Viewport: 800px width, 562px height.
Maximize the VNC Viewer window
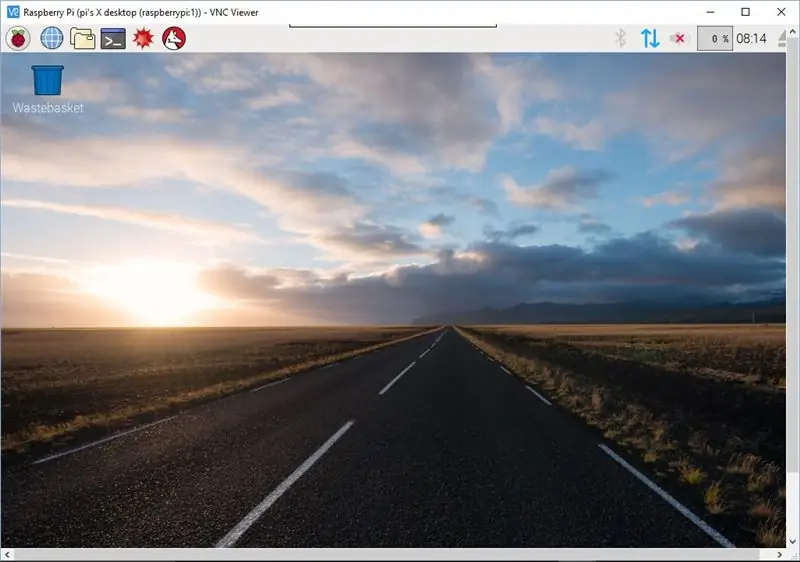coord(745,12)
